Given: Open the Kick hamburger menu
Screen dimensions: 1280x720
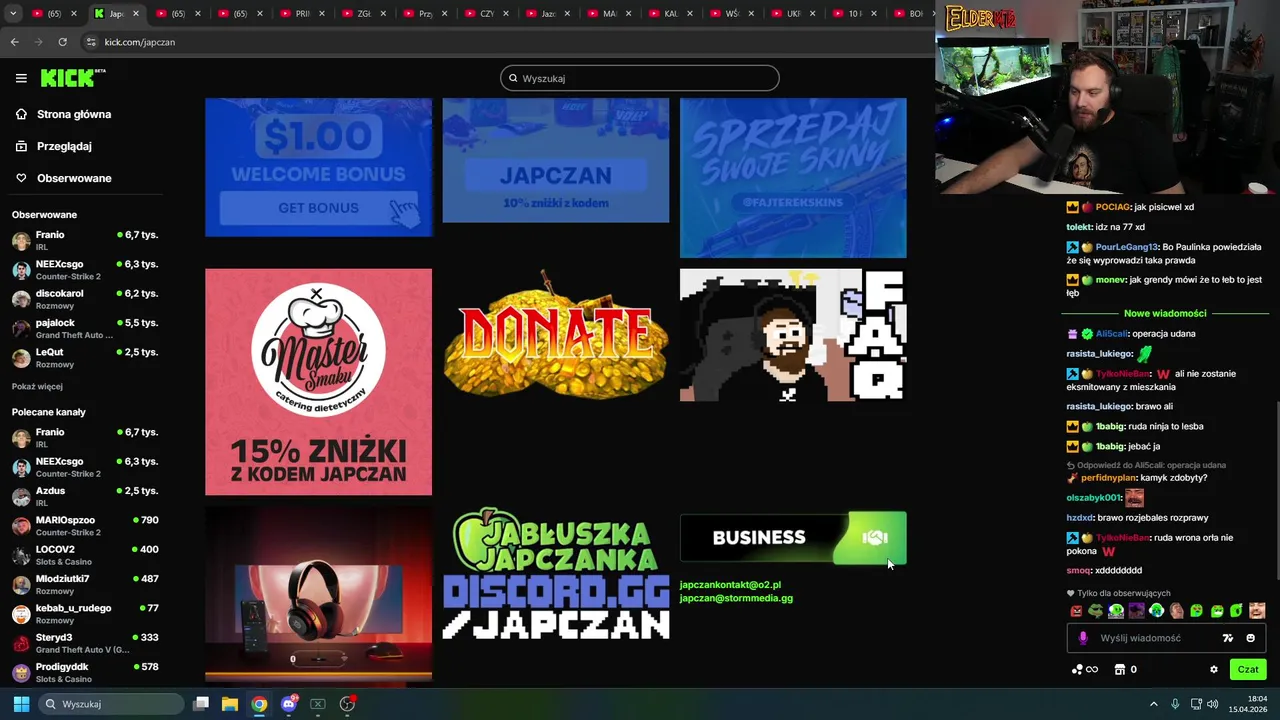Looking at the screenshot, I should [x=21, y=78].
